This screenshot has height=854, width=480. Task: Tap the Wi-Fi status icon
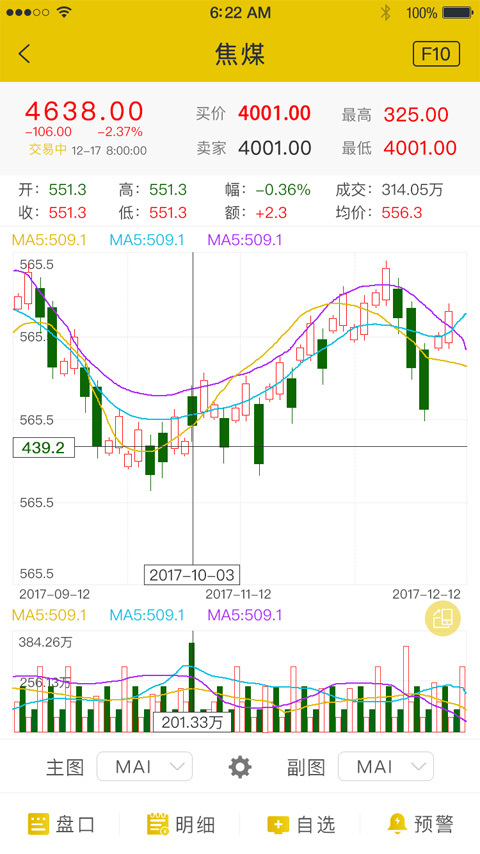(x=64, y=12)
